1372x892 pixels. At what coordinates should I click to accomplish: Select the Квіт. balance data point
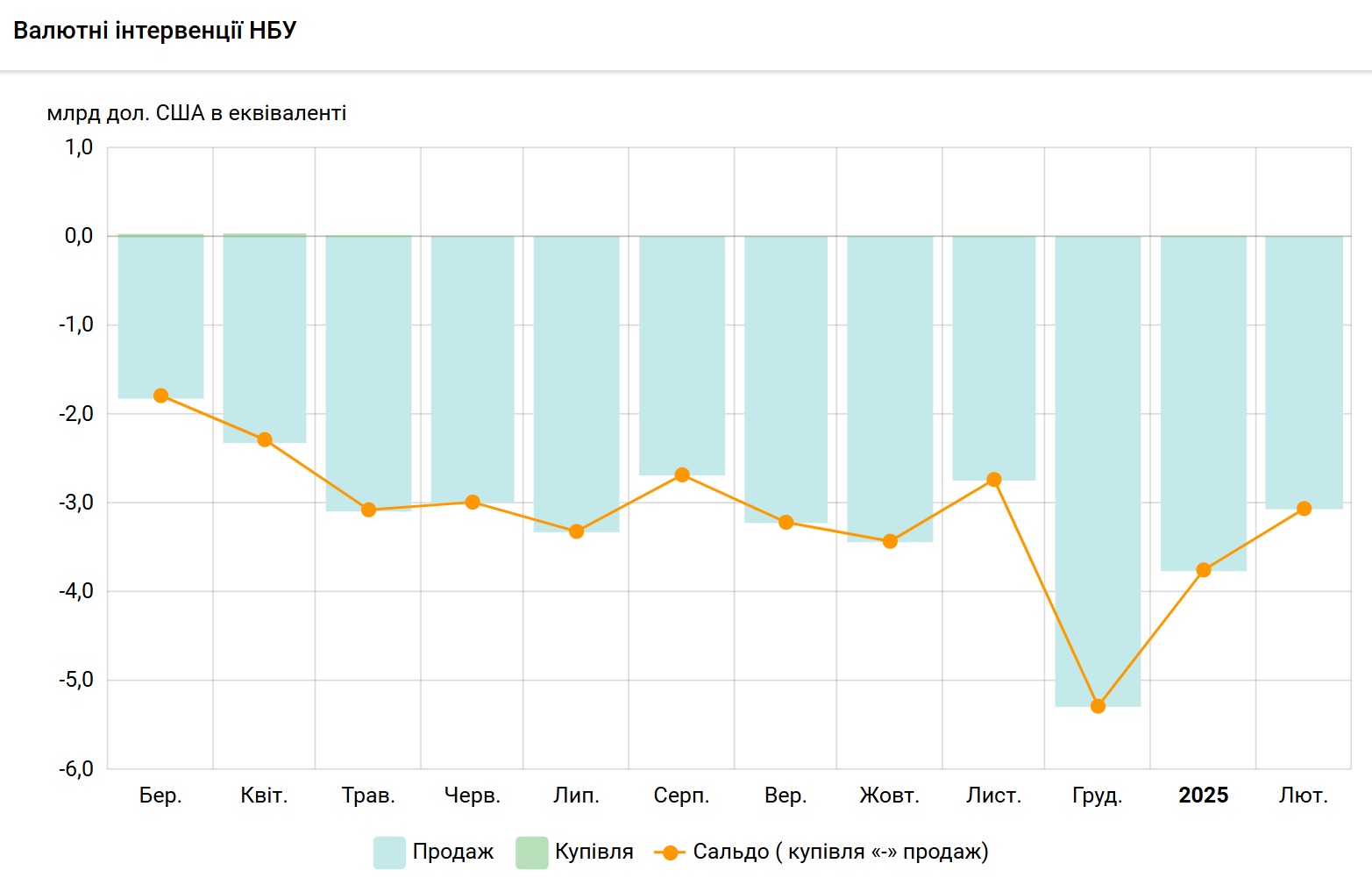click(265, 439)
